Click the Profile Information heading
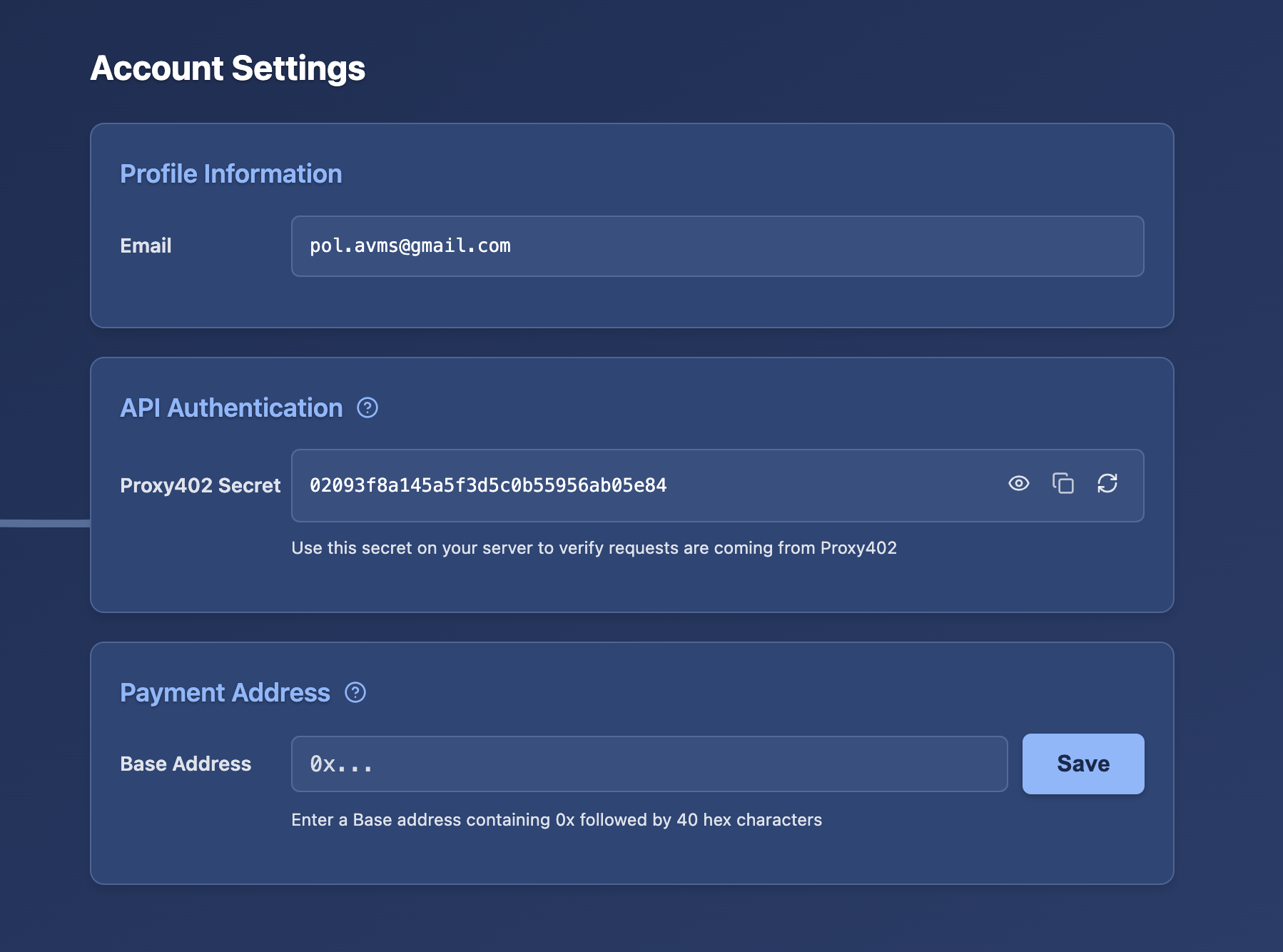This screenshot has height=952, width=1283. (231, 173)
